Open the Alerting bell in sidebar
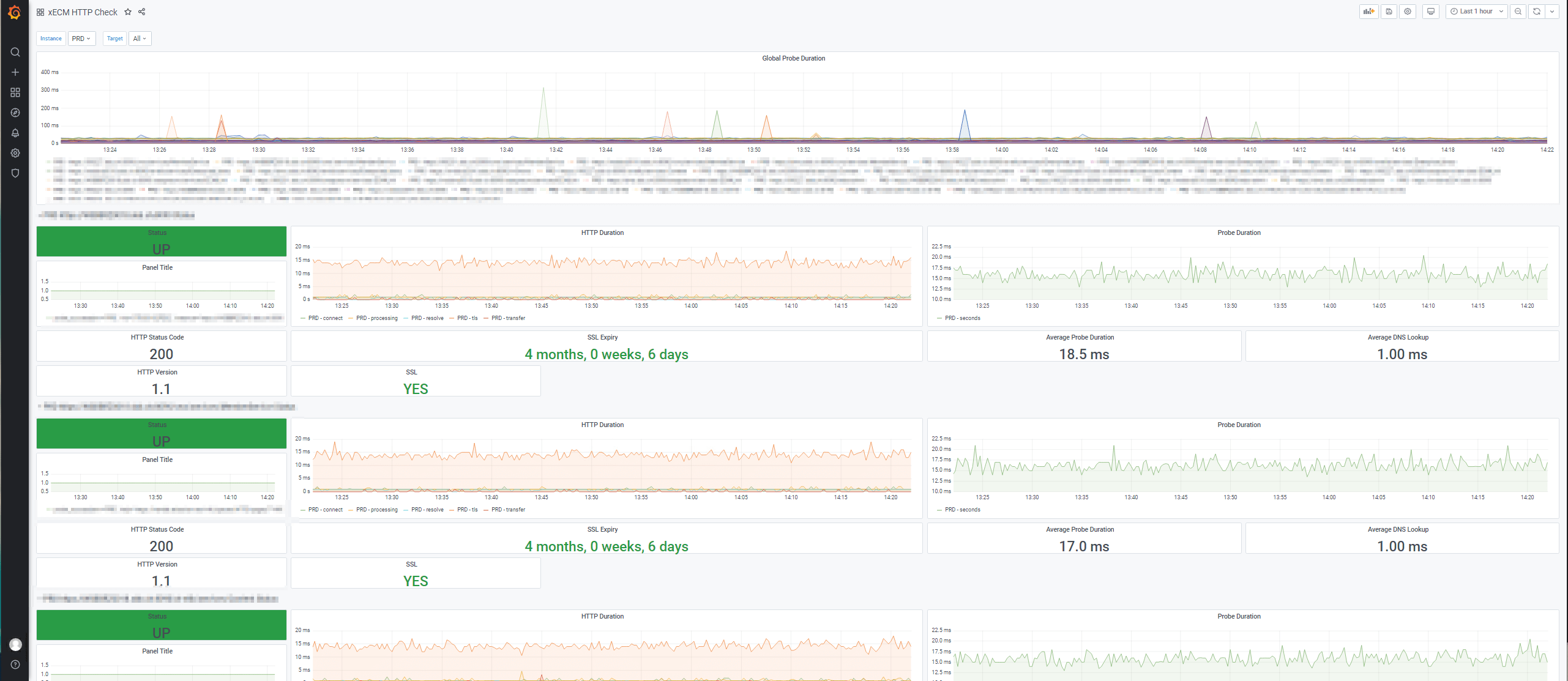 click(15, 133)
